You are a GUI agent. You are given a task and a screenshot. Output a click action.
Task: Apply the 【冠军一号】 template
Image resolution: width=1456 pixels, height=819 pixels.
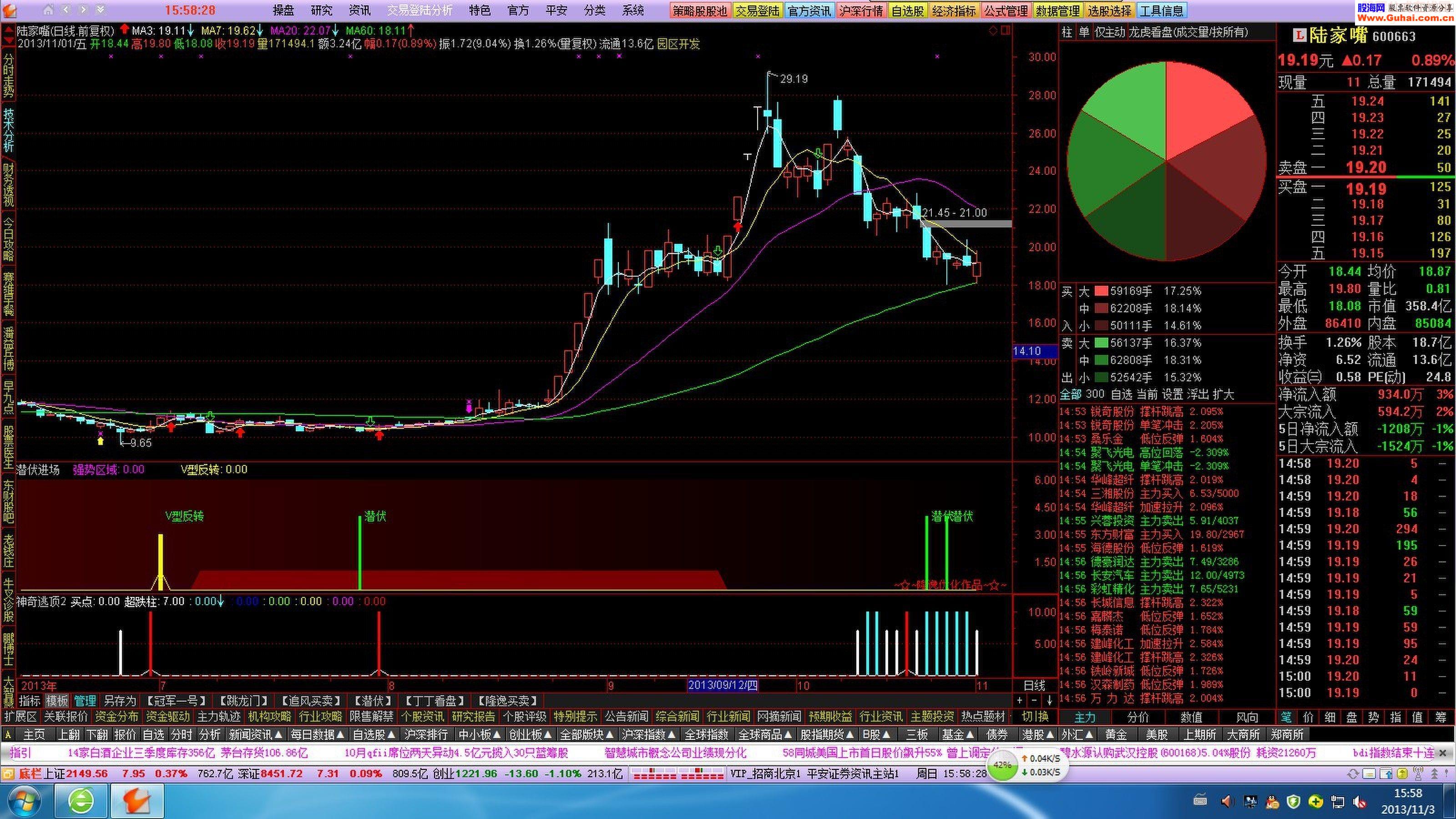[x=176, y=701]
